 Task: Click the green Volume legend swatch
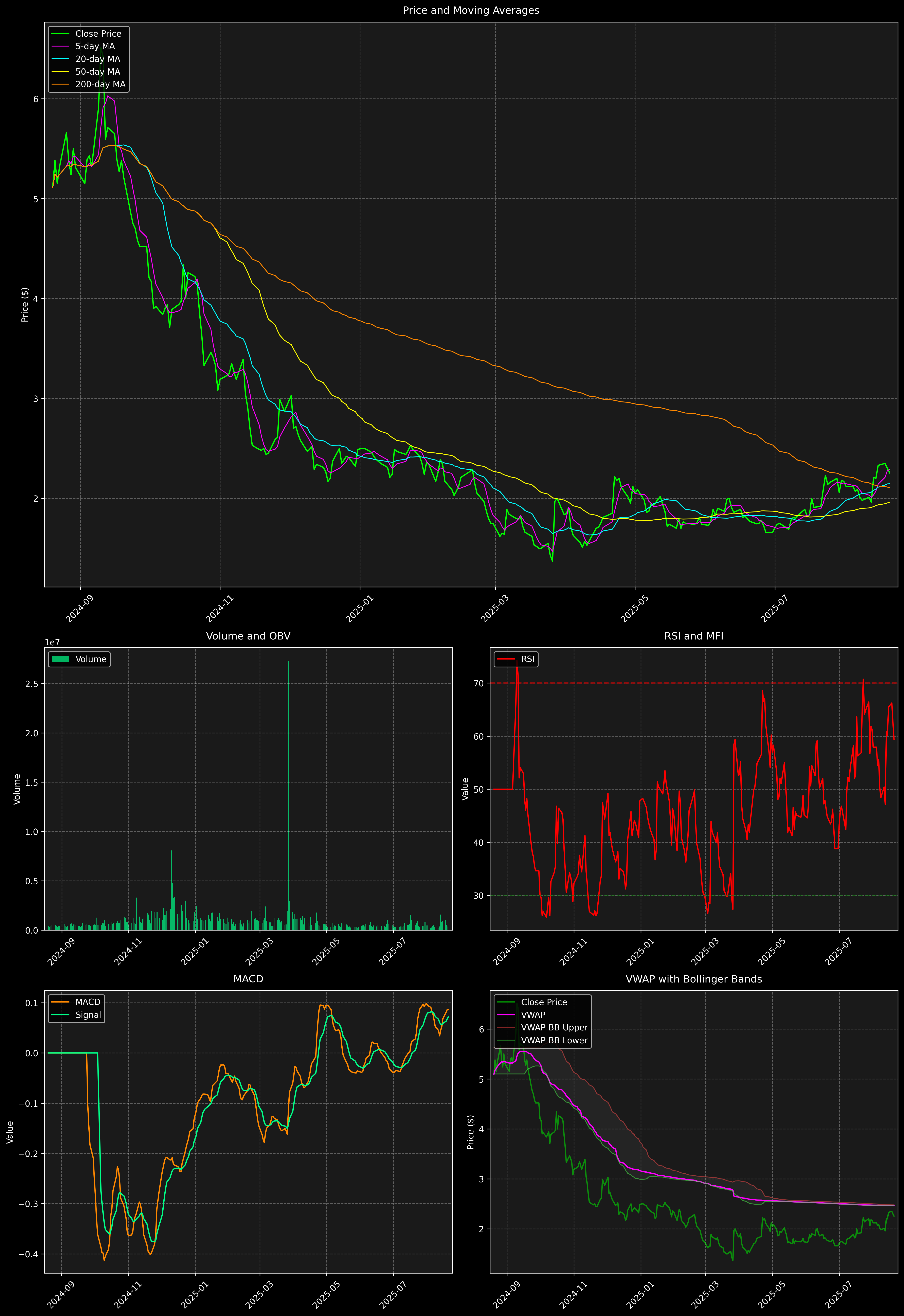point(60,659)
